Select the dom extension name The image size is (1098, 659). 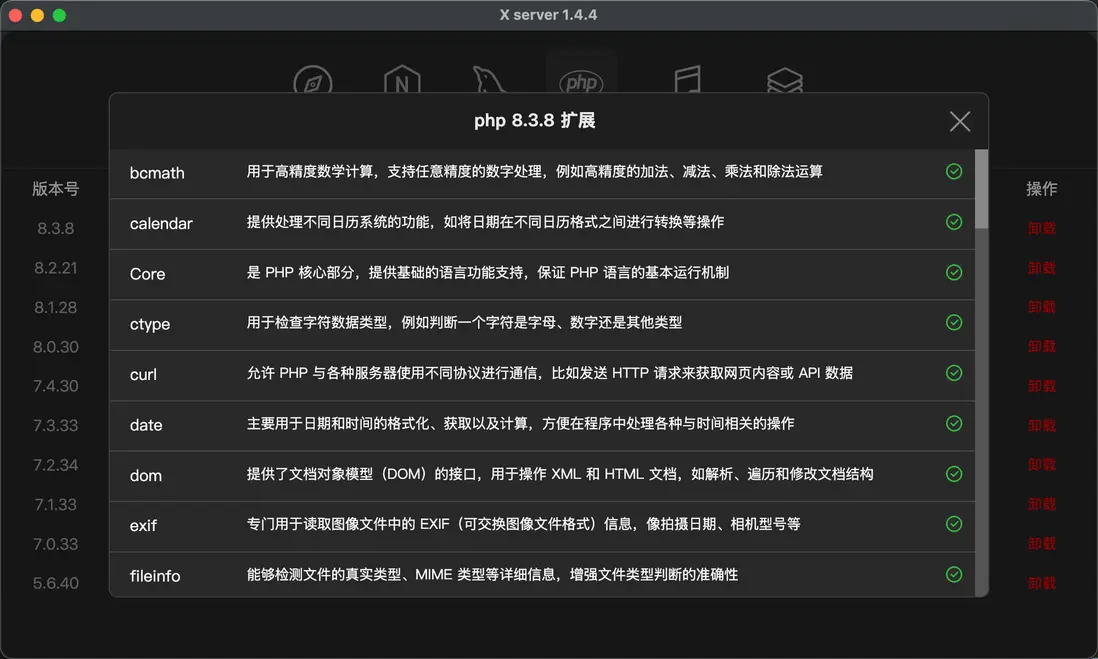[x=146, y=476]
